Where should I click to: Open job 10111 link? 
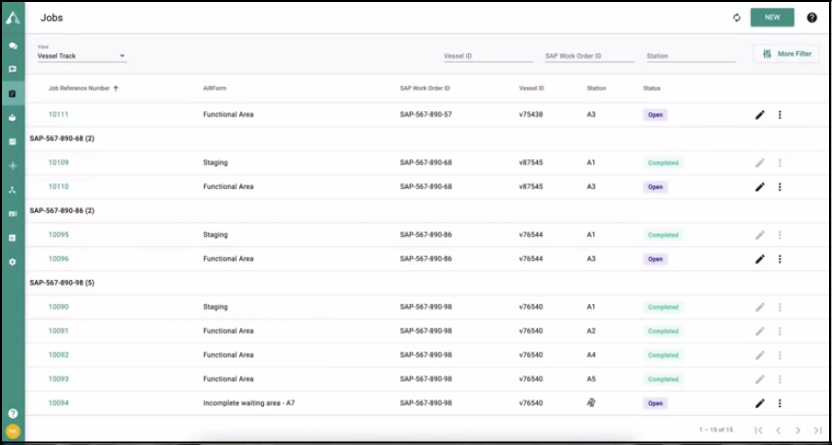pos(58,115)
